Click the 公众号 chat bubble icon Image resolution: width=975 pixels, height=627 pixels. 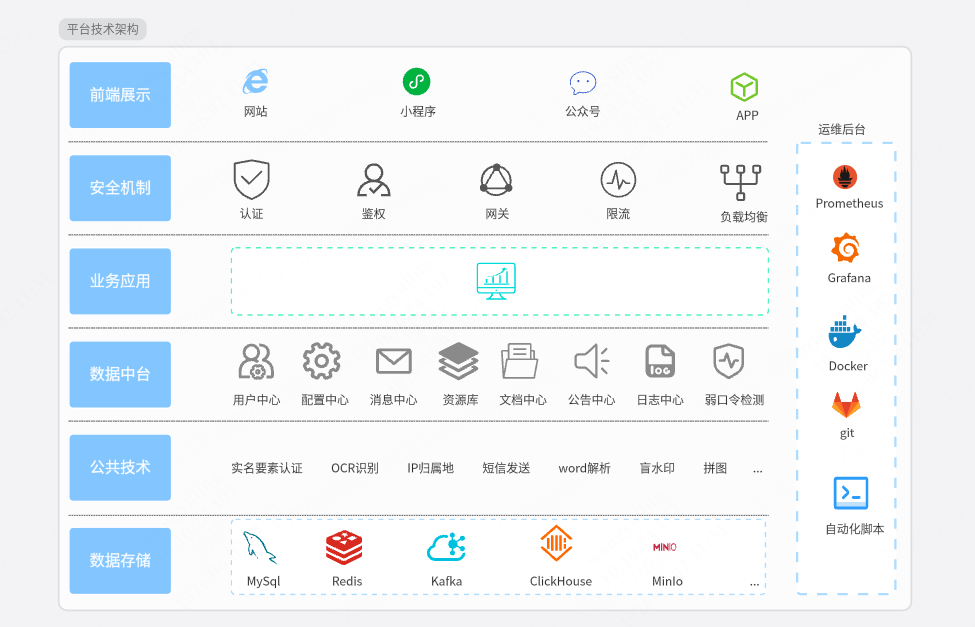pyautogui.click(x=583, y=83)
